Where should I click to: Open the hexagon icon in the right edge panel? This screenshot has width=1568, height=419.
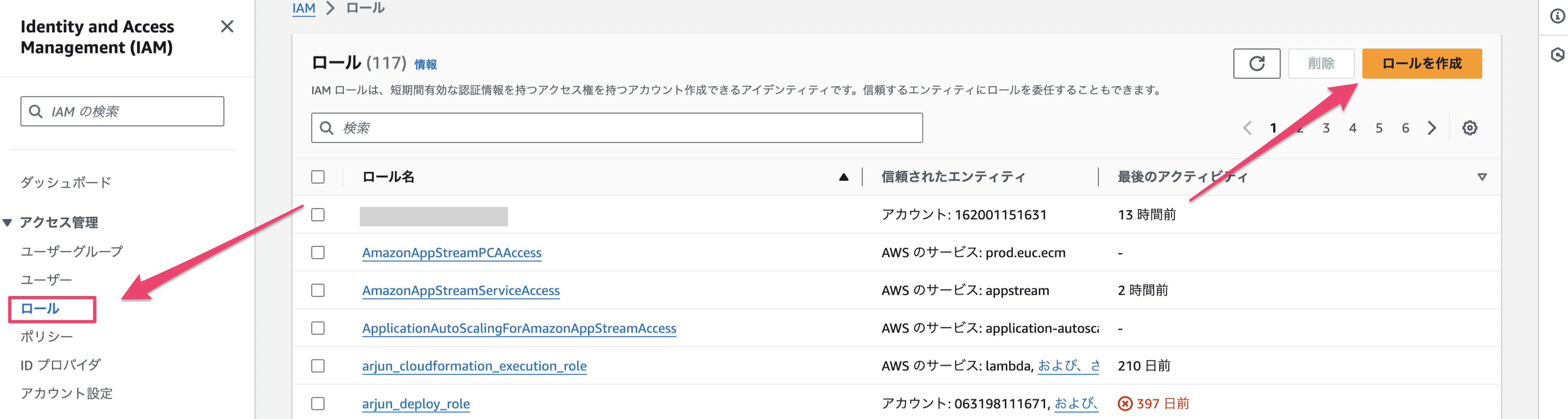pos(1557,55)
